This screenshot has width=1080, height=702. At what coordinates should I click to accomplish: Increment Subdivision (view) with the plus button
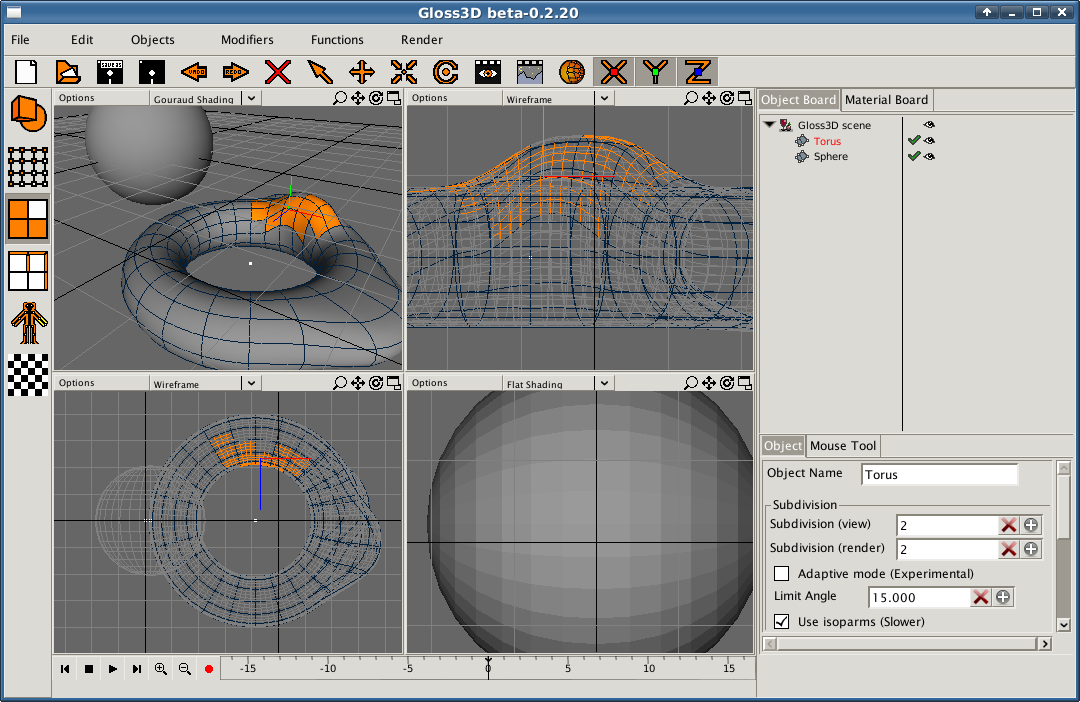(1031, 525)
